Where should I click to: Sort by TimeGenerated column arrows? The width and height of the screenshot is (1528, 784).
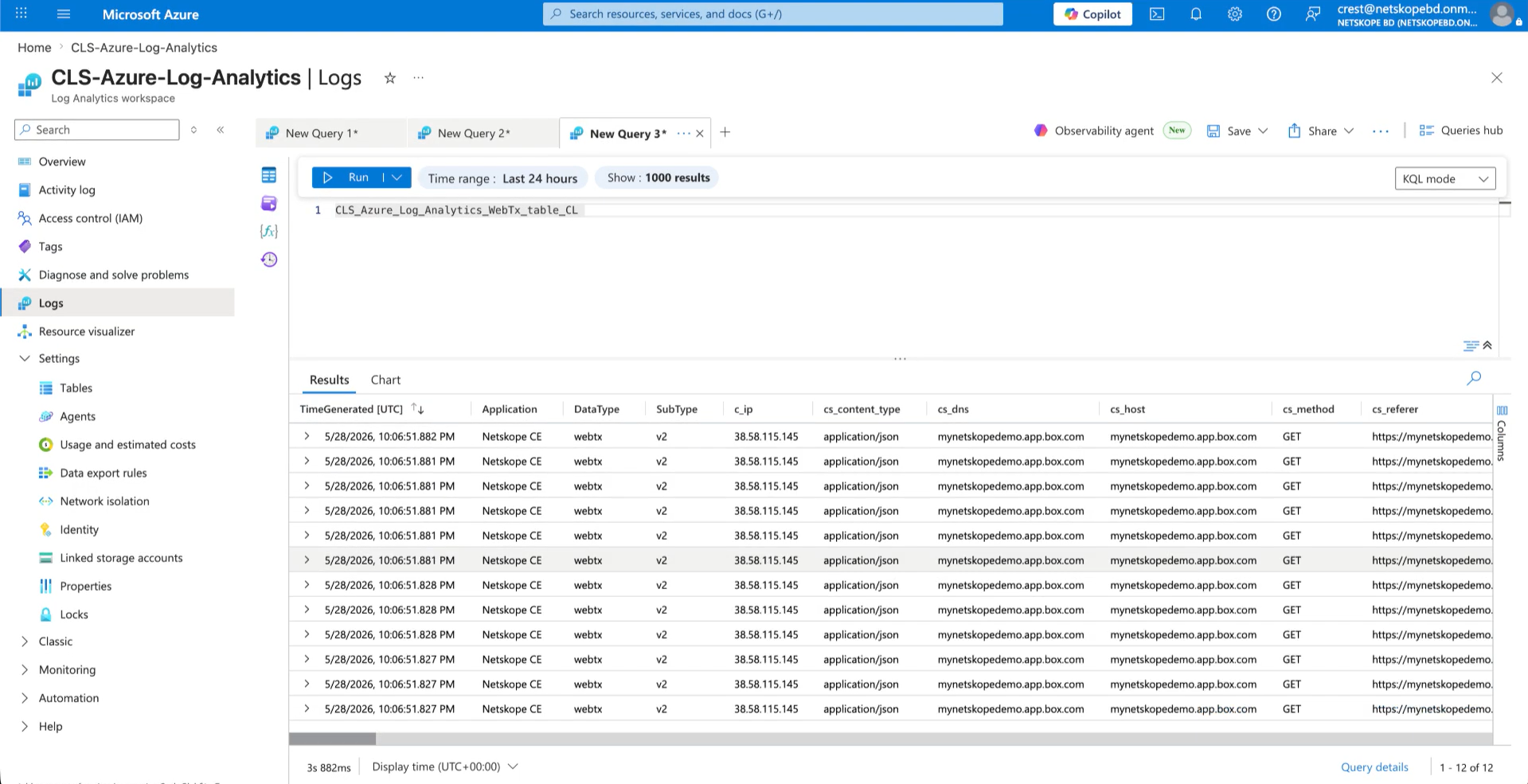pos(418,409)
